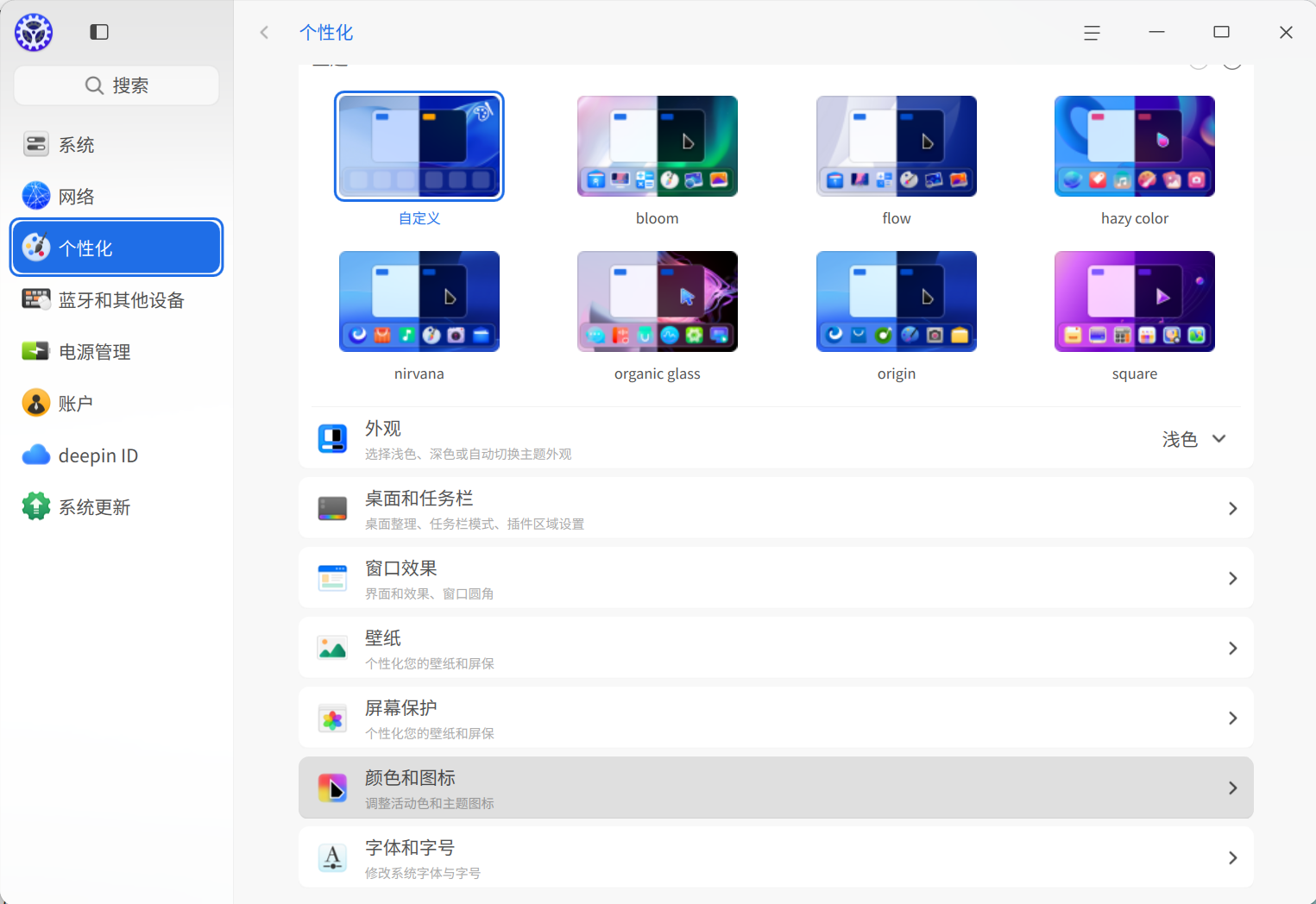Click the 颜色和图标 colorful icon
This screenshot has width=1316, height=904.
pos(332,788)
